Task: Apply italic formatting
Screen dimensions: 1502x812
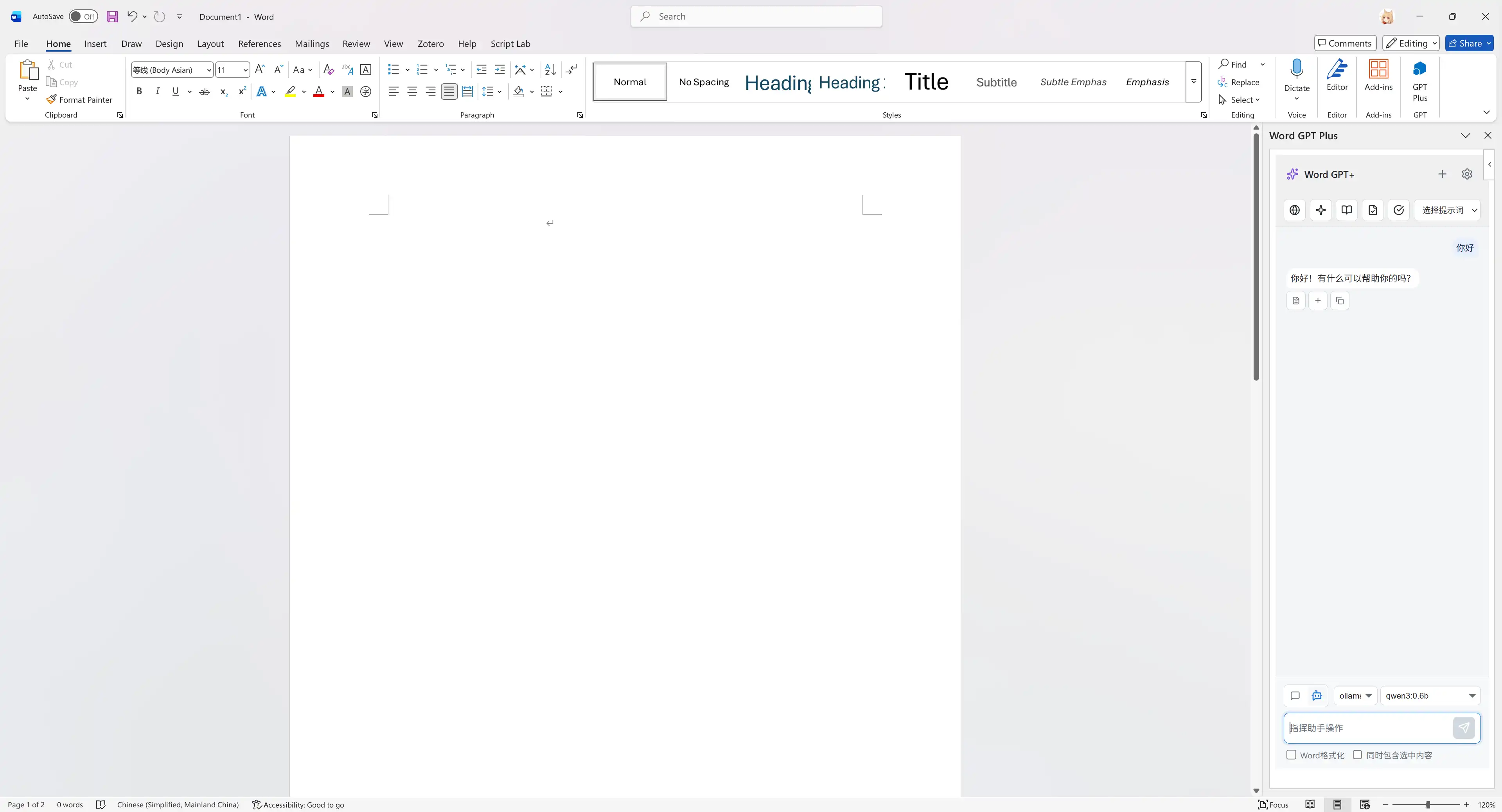Action: coord(157,92)
